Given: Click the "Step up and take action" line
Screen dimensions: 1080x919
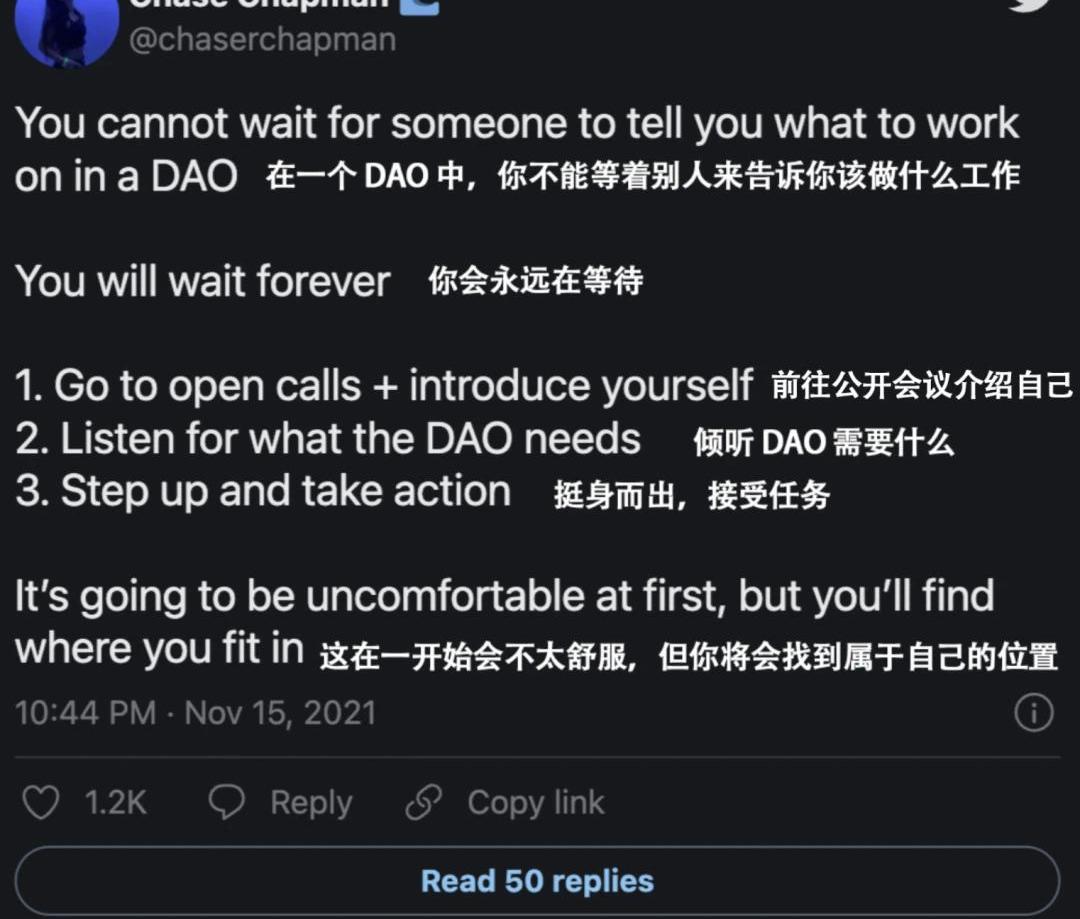Looking at the screenshot, I should 263,491.
